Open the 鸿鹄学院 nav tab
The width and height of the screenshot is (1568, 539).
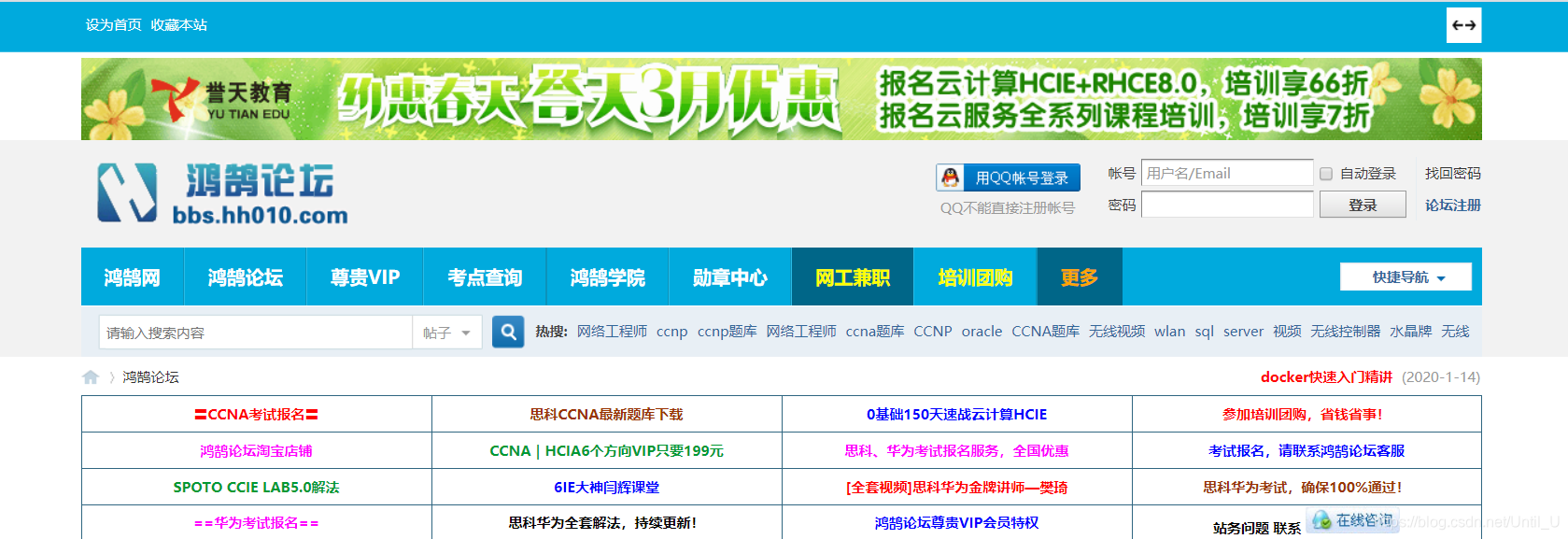[607, 277]
